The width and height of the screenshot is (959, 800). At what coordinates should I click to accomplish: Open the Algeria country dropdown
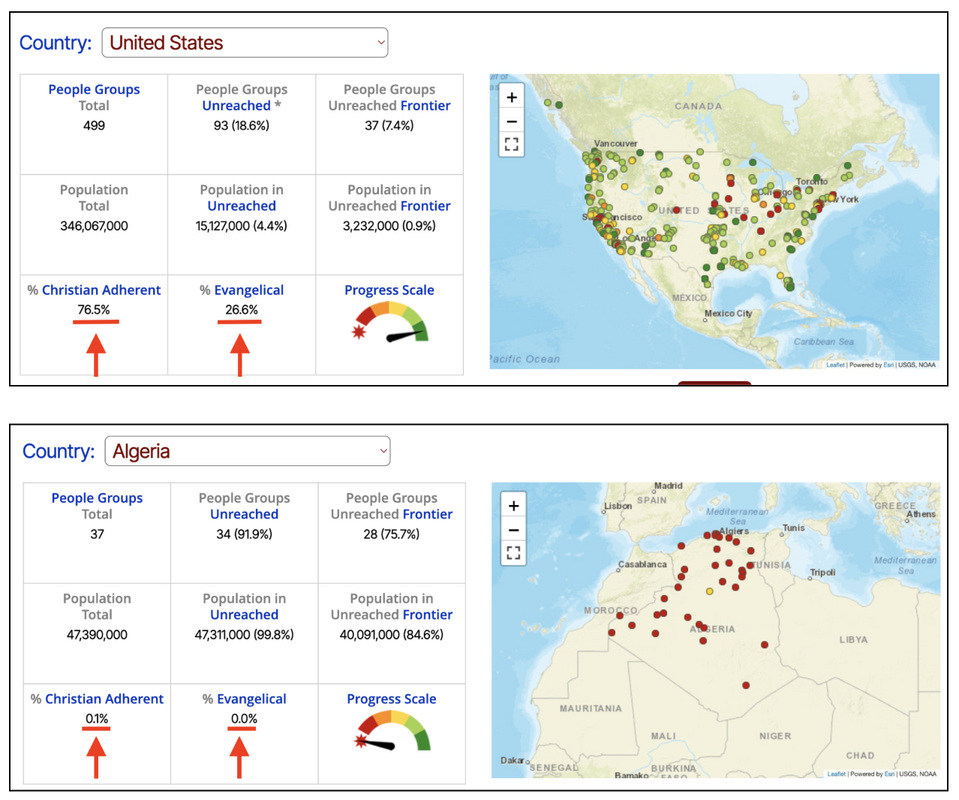(248, 451)
